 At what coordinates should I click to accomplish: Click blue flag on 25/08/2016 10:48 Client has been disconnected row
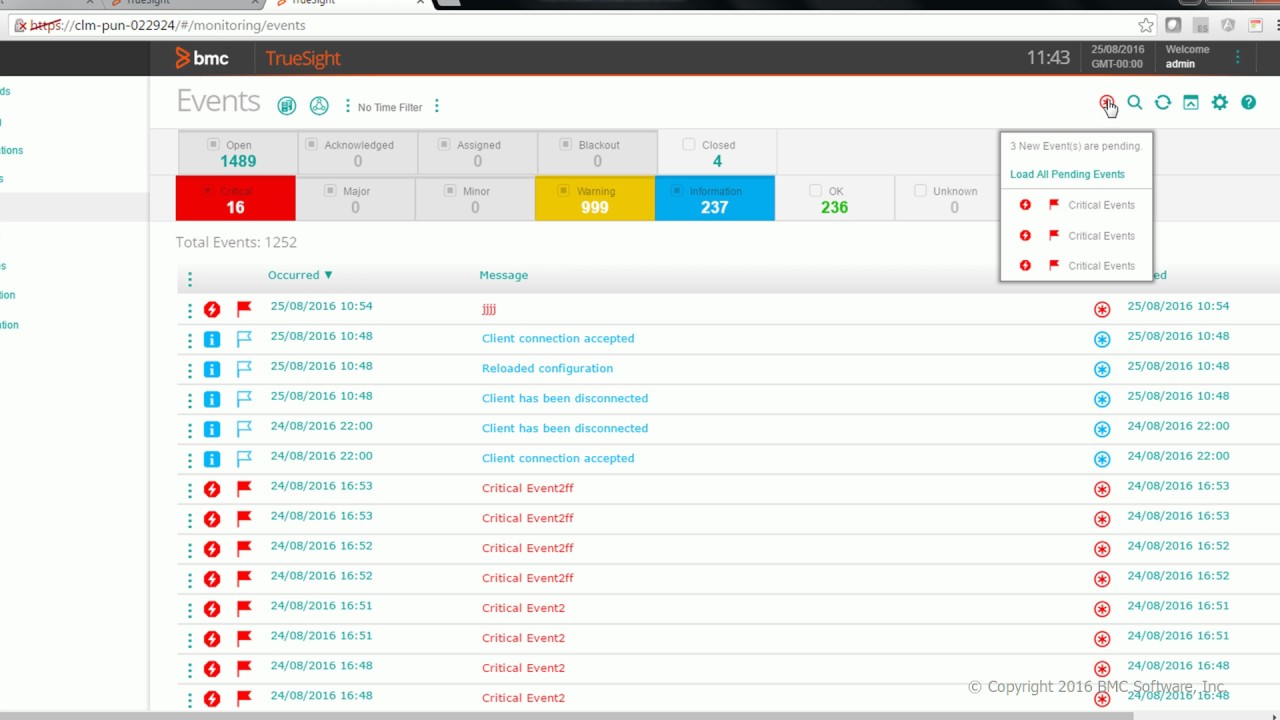tap(244, 399)
